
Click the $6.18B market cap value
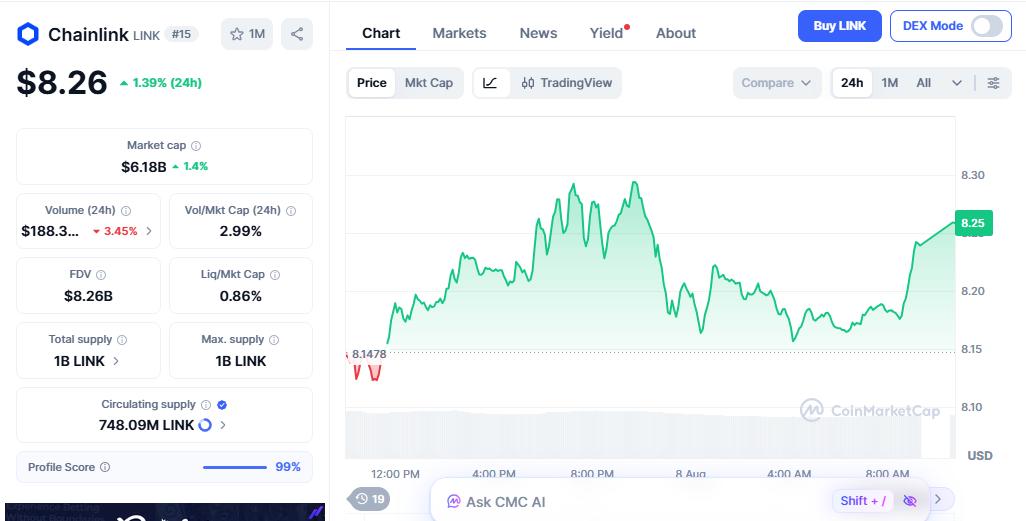point(143,167)
